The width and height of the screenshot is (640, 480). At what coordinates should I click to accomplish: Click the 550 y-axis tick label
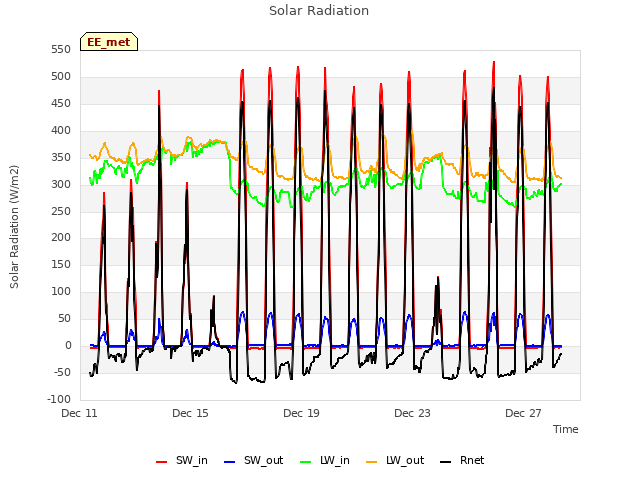click(x=61, y=50)
